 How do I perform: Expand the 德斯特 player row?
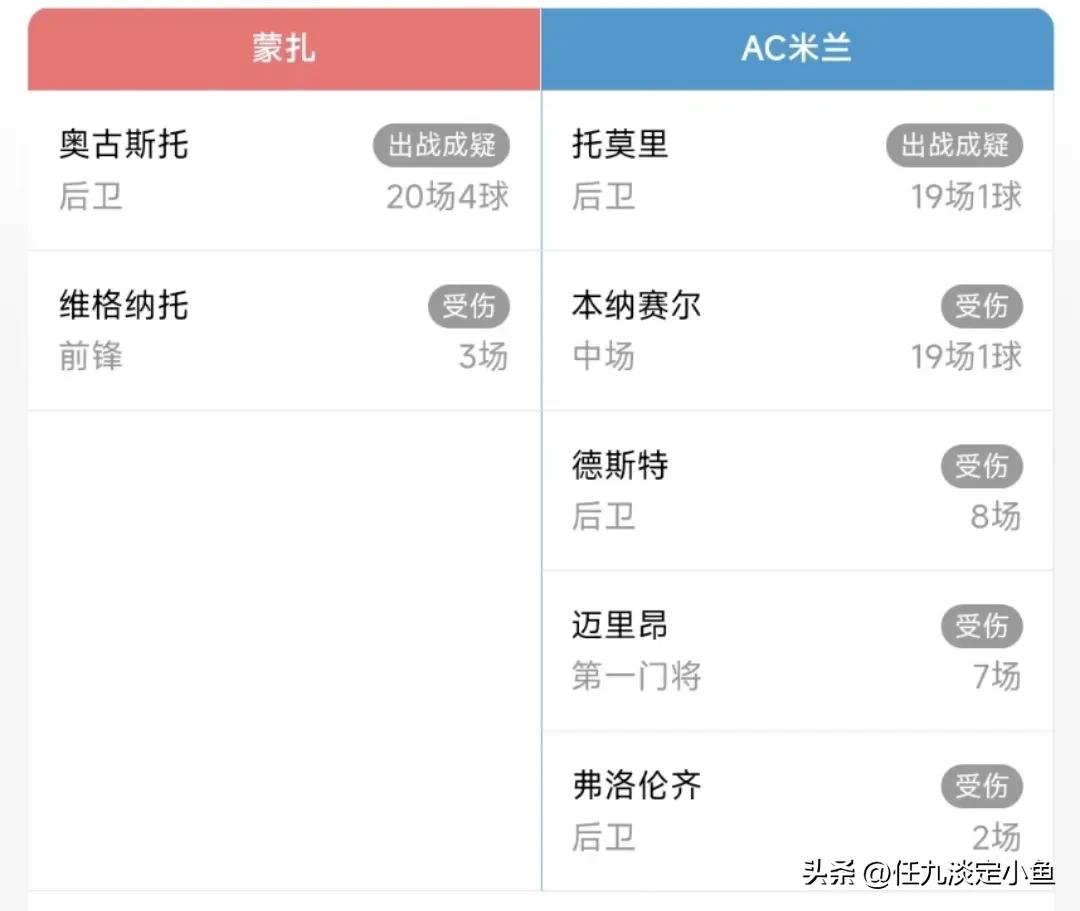tap(797, 490)
